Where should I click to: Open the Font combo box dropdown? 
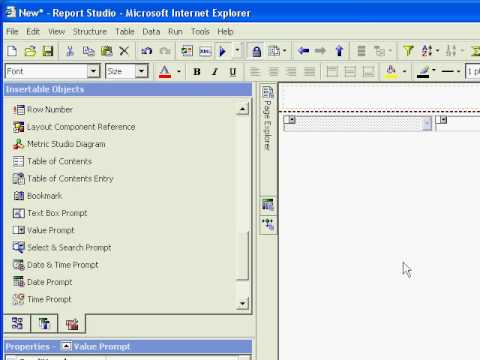coord(93,71)
